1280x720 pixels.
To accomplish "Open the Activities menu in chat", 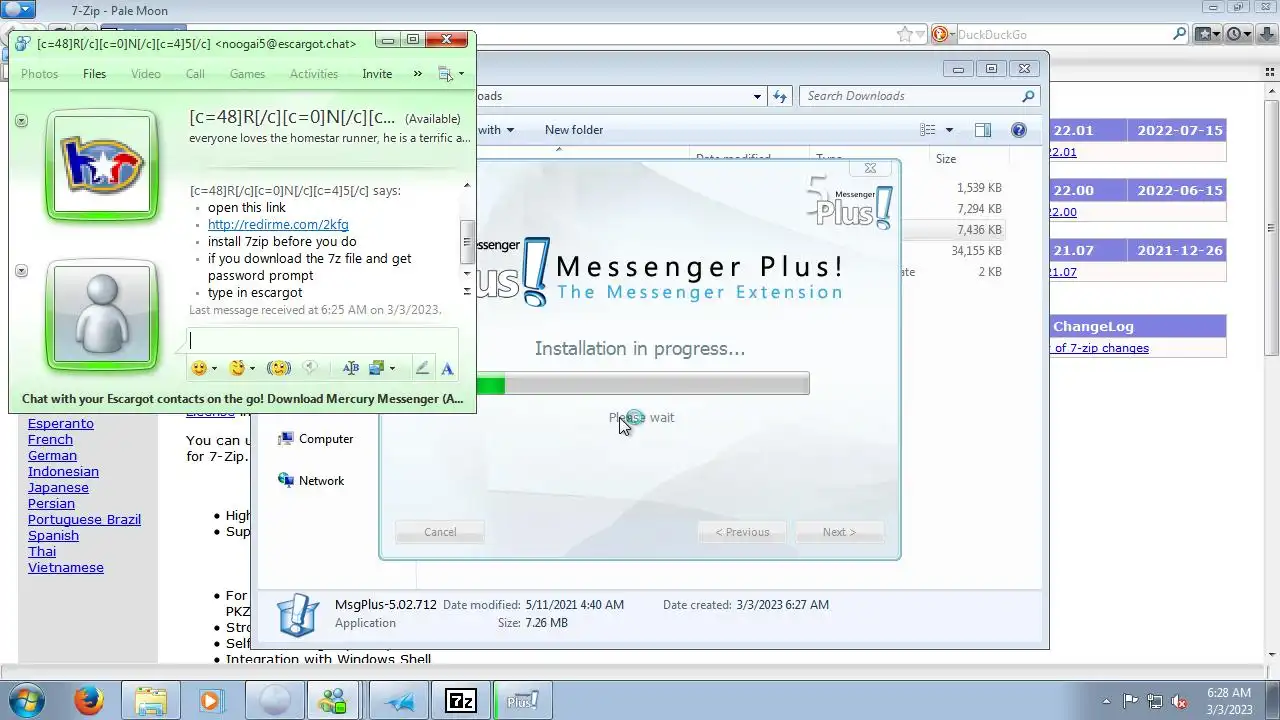I will pyautogui.click(x=314, y=74).
